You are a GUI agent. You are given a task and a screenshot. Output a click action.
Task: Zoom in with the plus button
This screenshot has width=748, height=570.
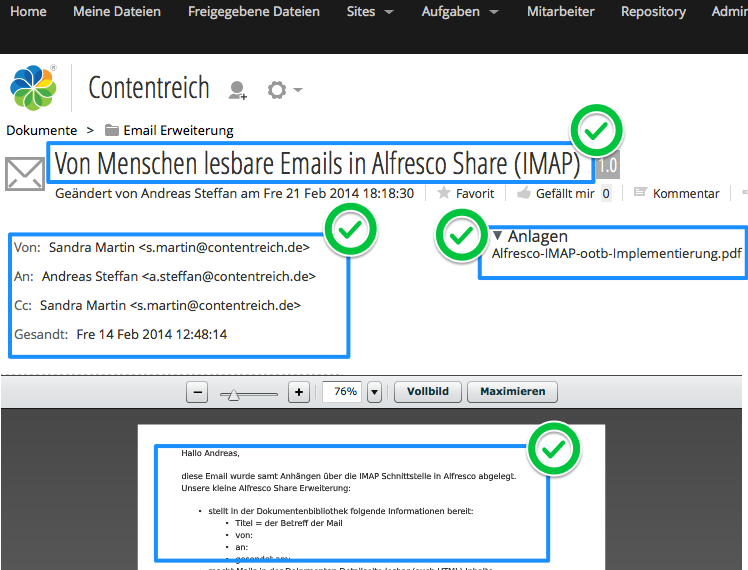(298, 392)
